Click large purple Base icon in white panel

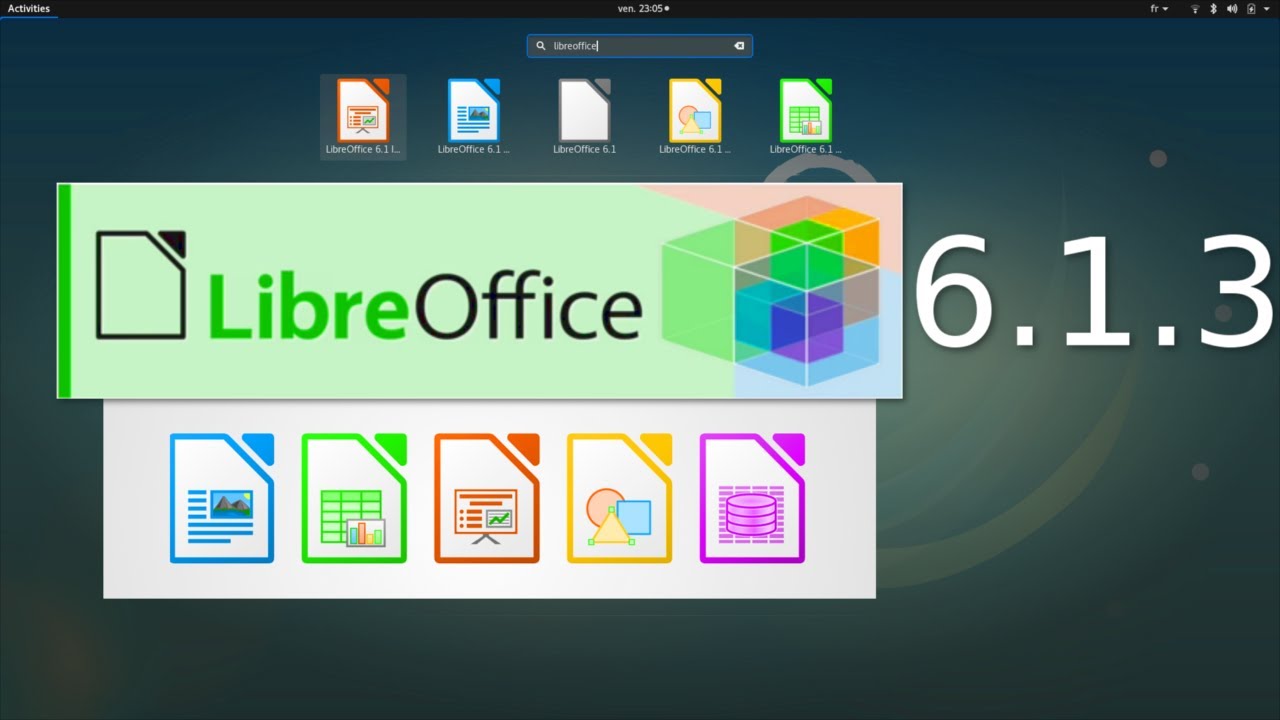[752, 498]
